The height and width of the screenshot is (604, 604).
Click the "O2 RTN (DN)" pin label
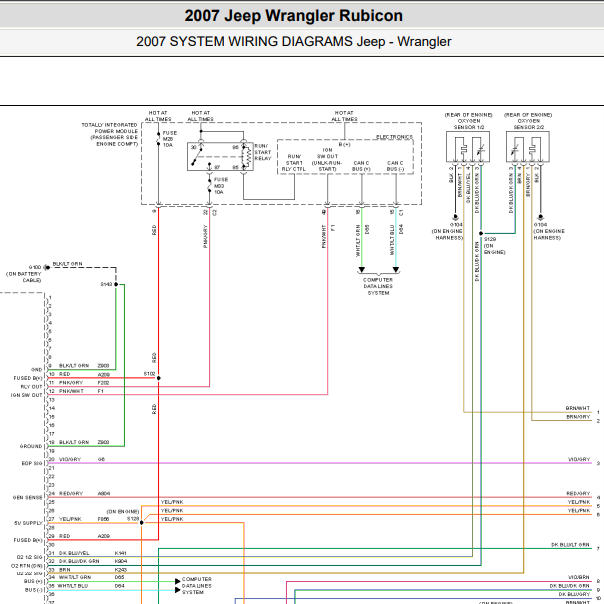point(27,565)
